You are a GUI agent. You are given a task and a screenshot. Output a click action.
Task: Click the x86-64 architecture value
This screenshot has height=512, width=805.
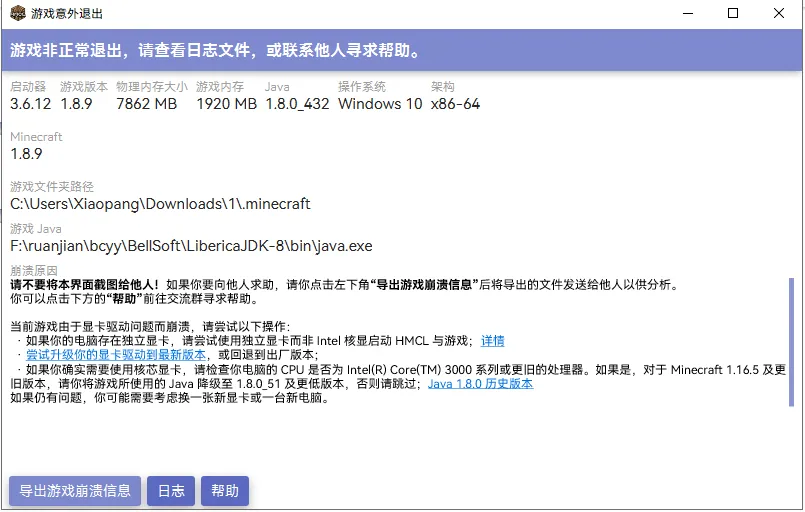click(455, 104)
